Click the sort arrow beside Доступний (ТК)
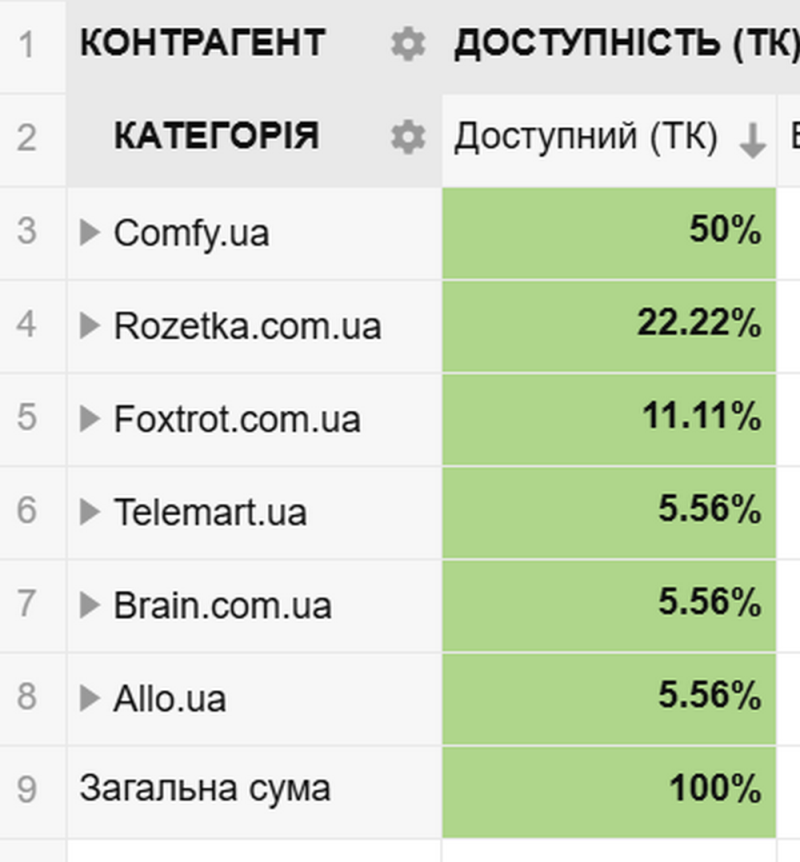Viewport: 800px width, 862px height. tap(752, 143)
